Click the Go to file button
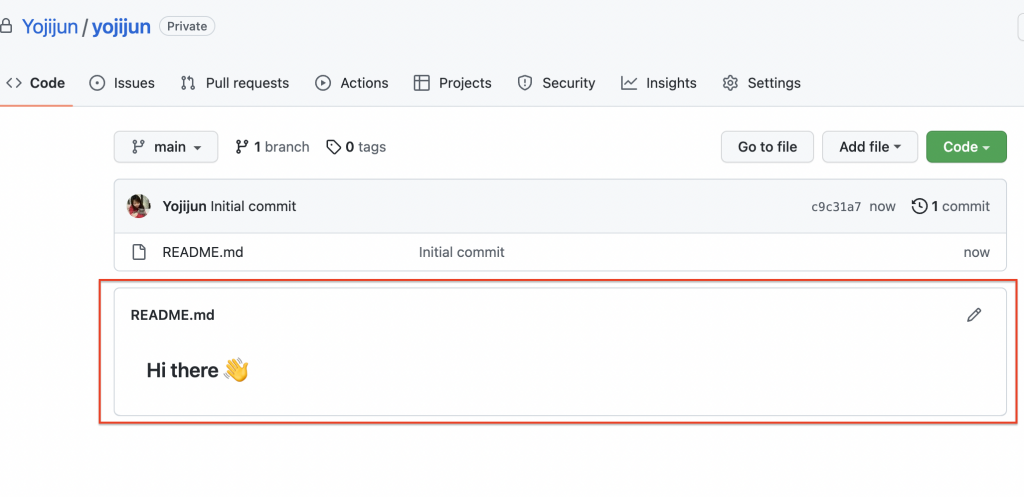 click(x=767, y=147)
